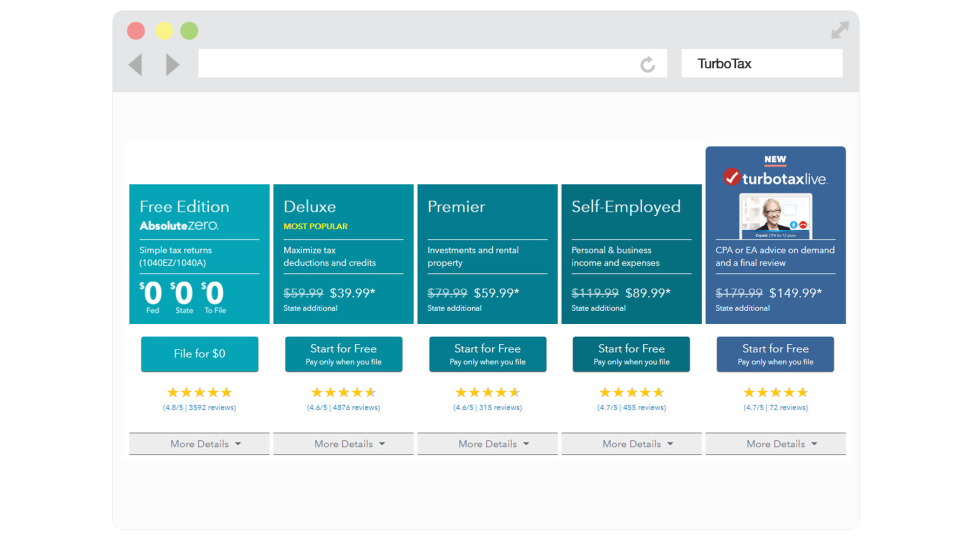Go back with the browser back arrow
The width and height of the screenshot is (972, 540).
pos(136,64)
